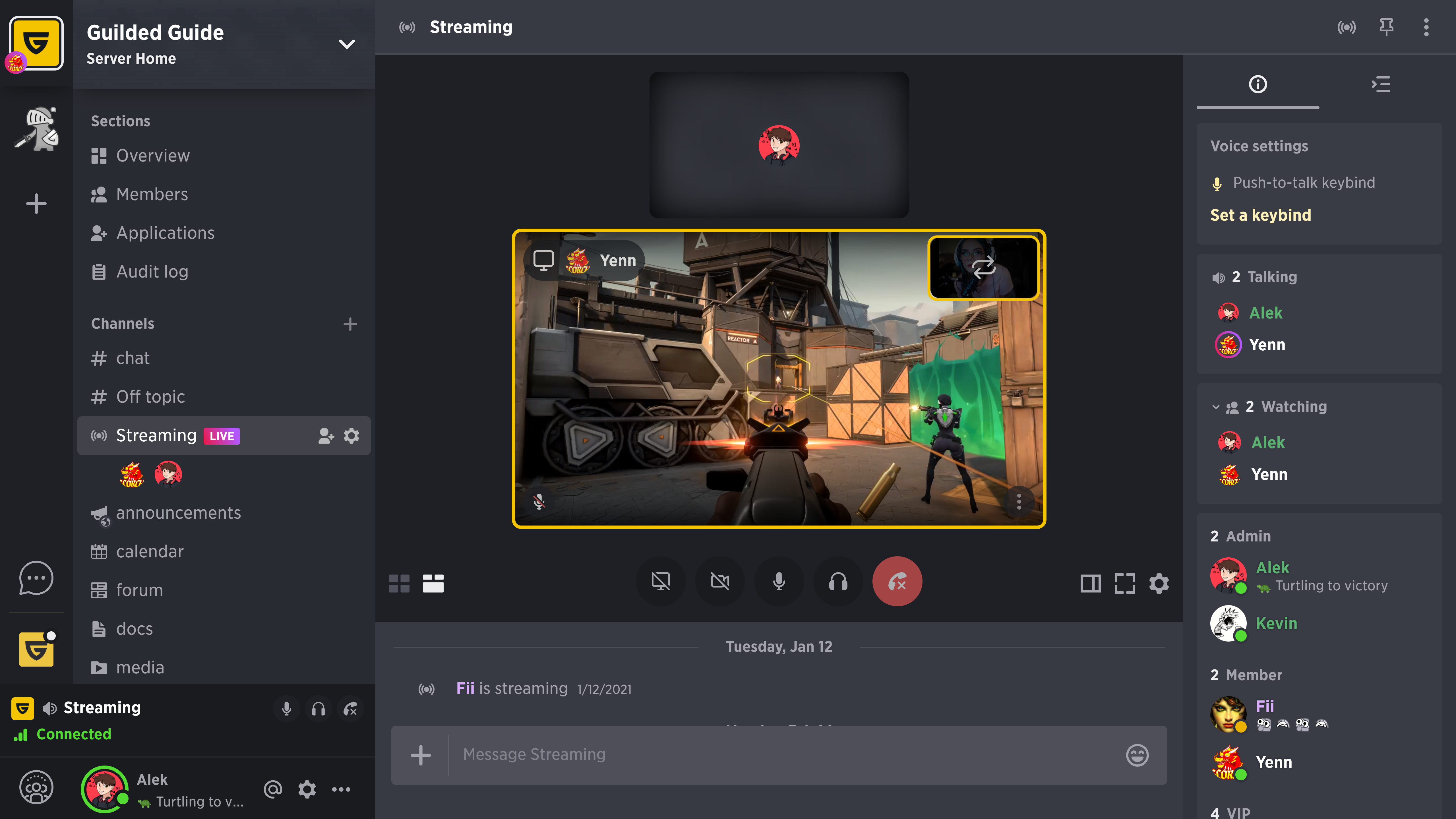
Task: Disconnect call from Connected voice bar
Action: click(350, 709)
